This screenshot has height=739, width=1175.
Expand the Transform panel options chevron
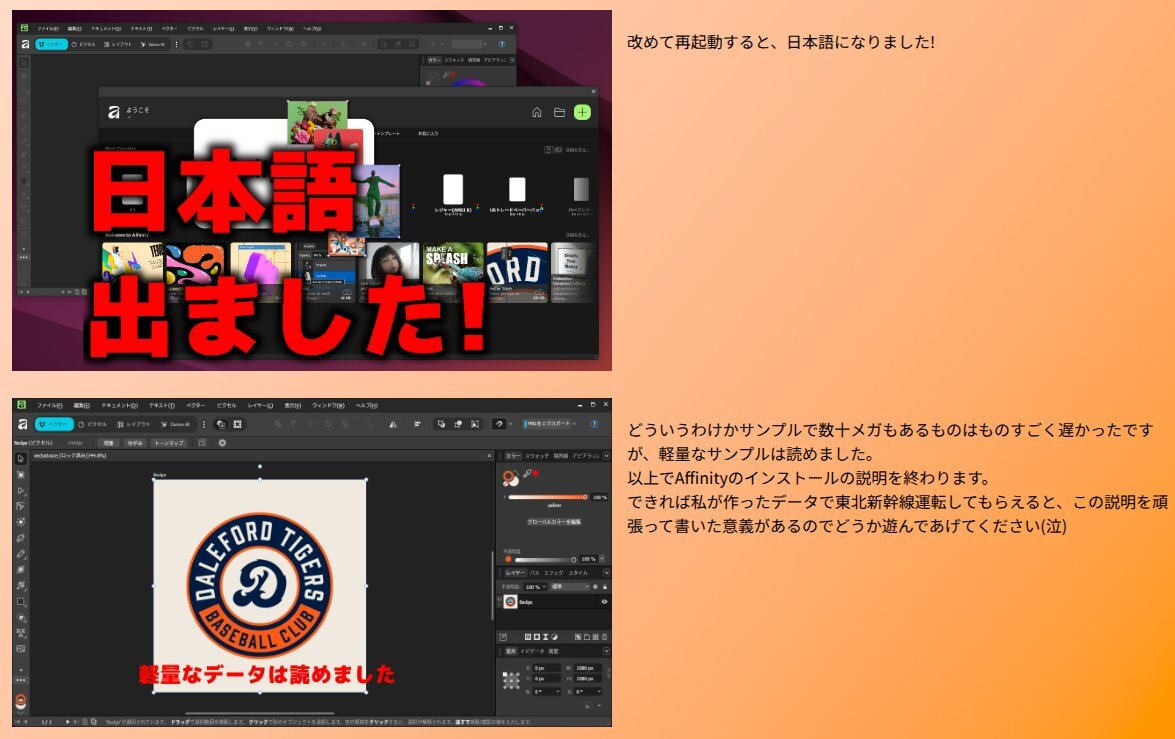point(606,651)
